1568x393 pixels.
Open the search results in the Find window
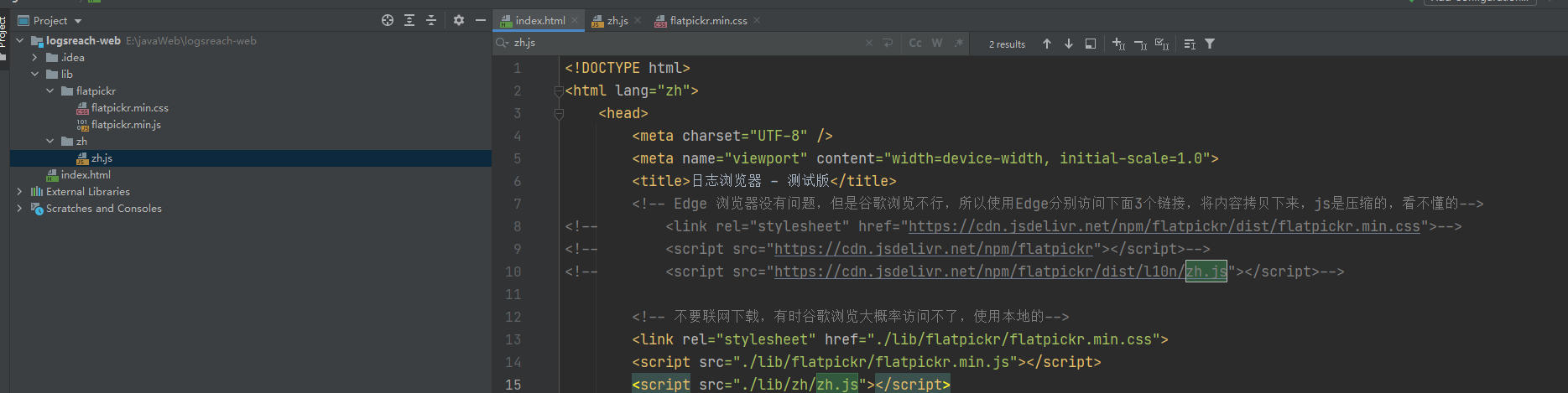pyautogui.click(x=1190, y=44)
